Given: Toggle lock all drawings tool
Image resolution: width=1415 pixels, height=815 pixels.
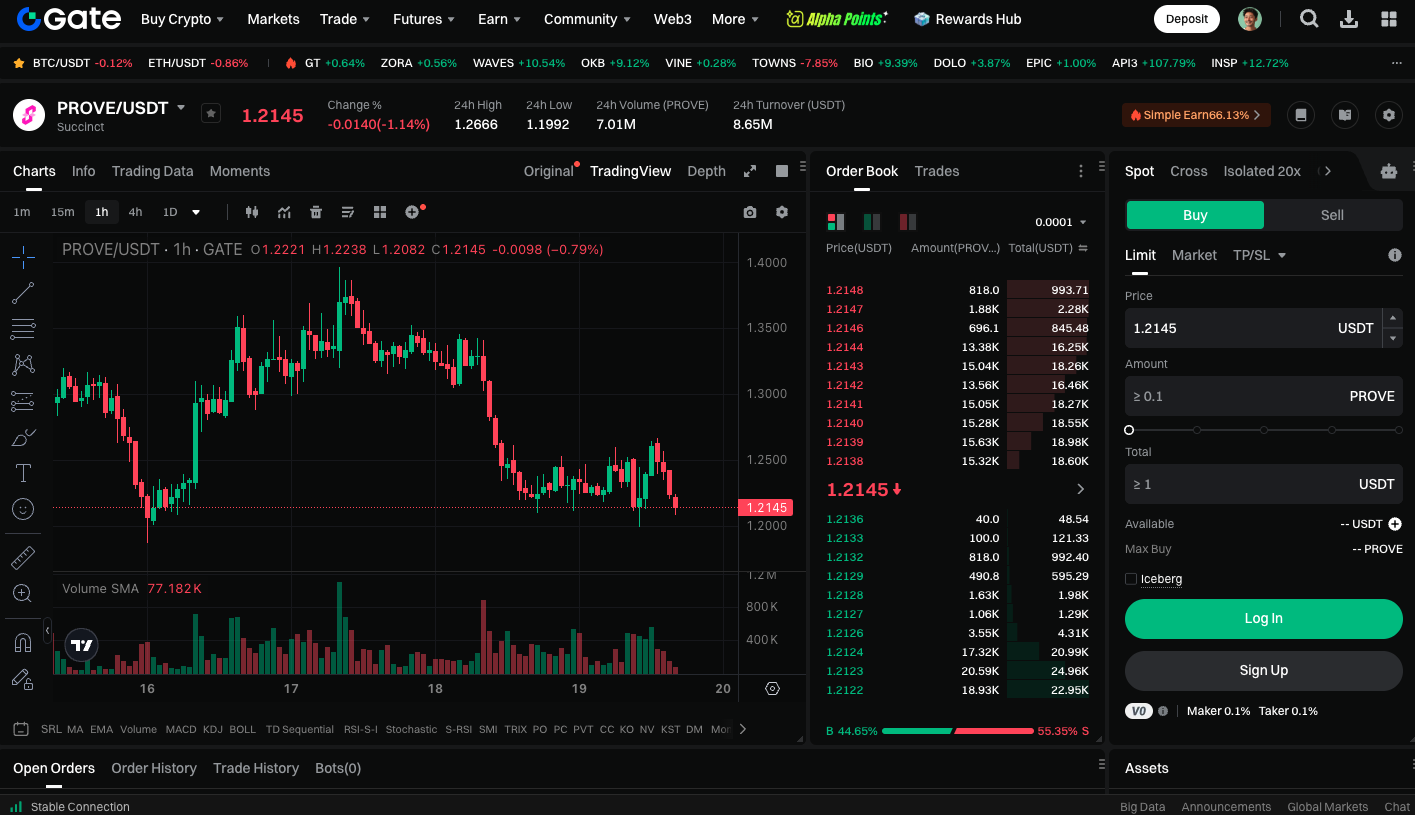Looking at the screenshot, I should pos(23,679).
